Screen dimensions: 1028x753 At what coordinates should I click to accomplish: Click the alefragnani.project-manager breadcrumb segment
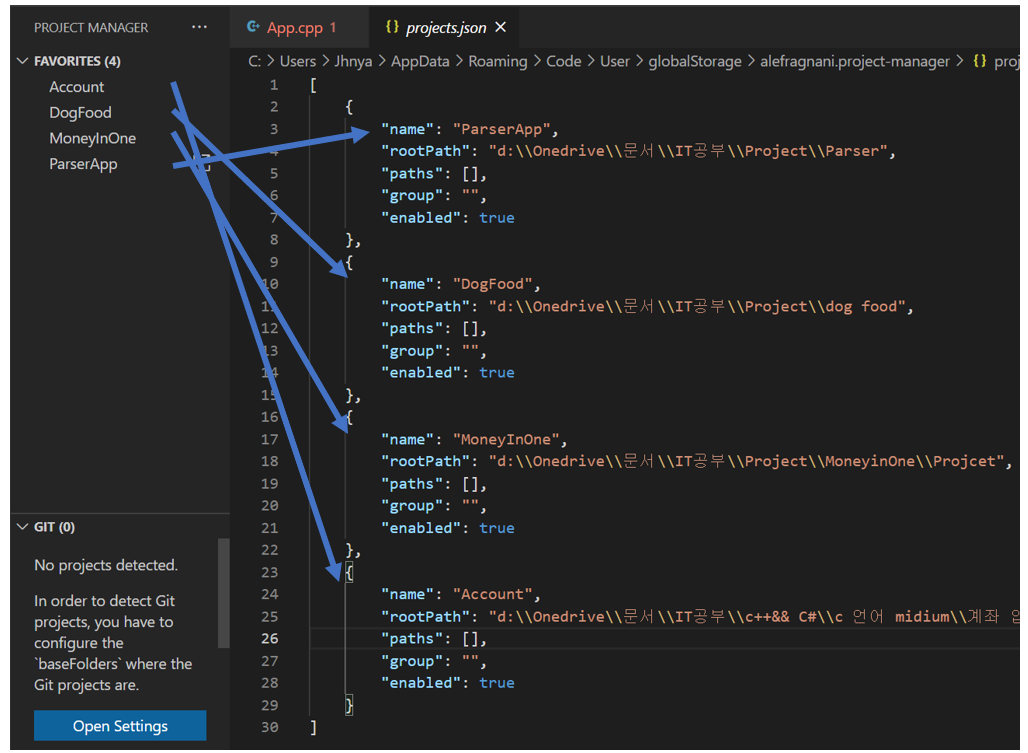[854, 61]
